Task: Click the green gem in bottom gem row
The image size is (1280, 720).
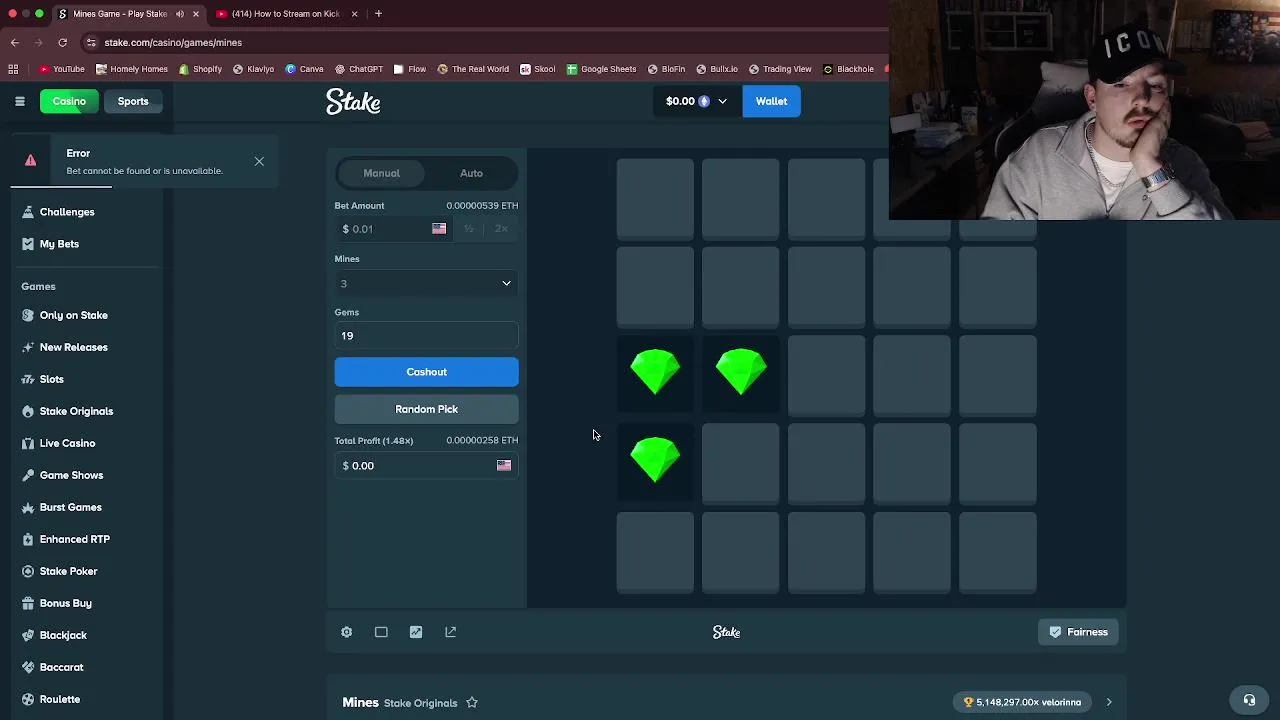Action: coord(655,460)
